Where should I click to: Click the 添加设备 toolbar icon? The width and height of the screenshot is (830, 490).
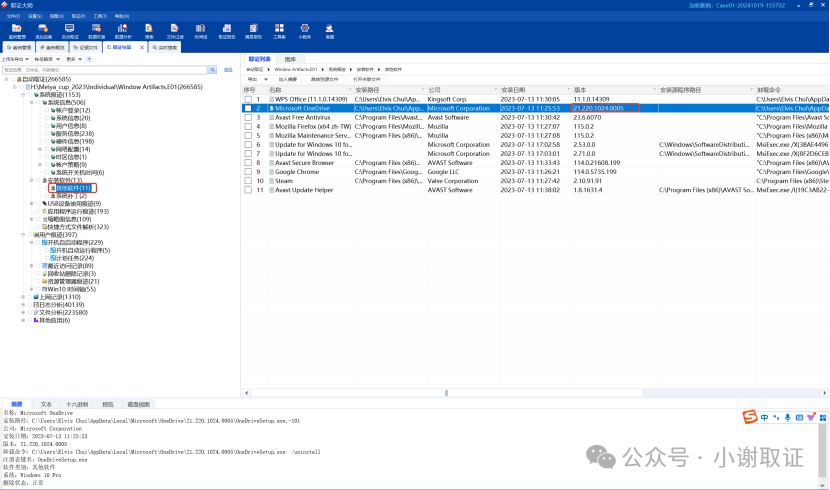coord(43,31)
